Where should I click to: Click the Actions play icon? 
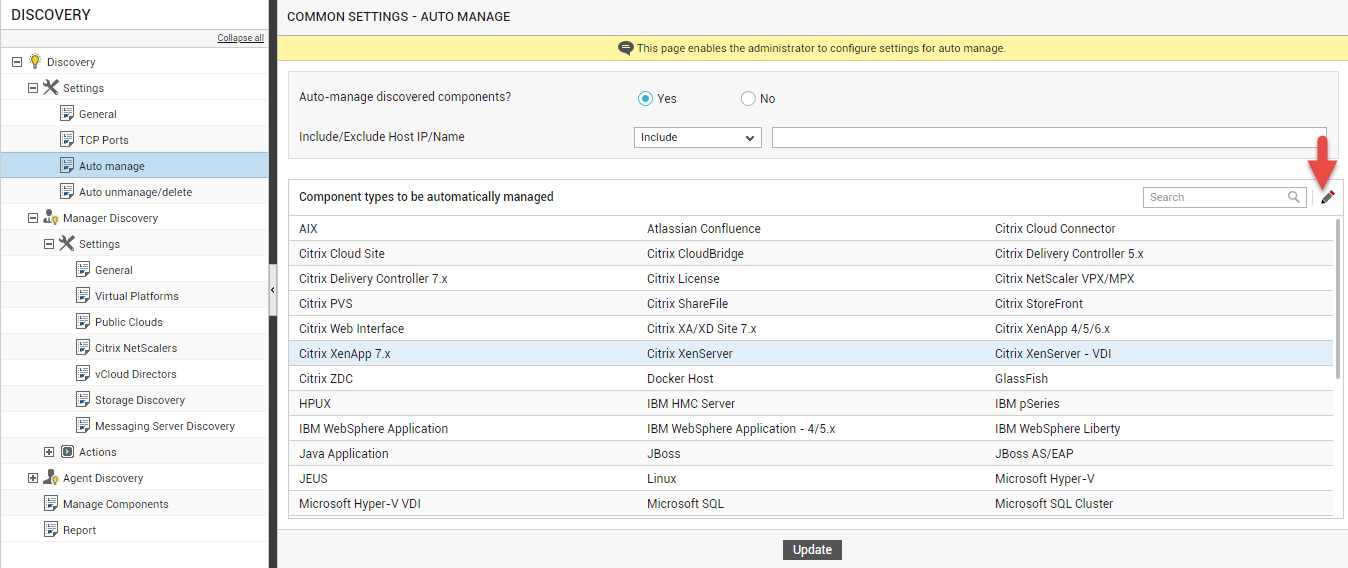coord(67,452)
